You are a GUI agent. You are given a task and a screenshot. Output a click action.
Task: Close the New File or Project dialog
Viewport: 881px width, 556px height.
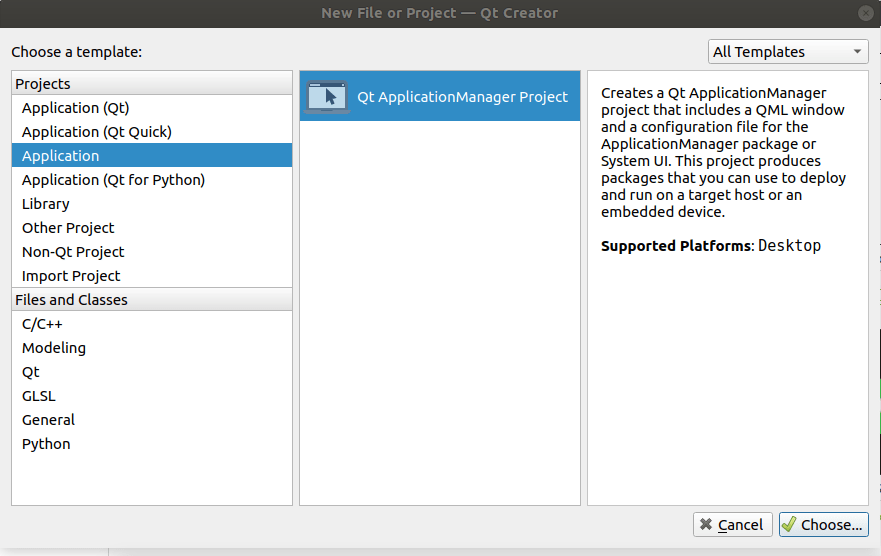865,13
